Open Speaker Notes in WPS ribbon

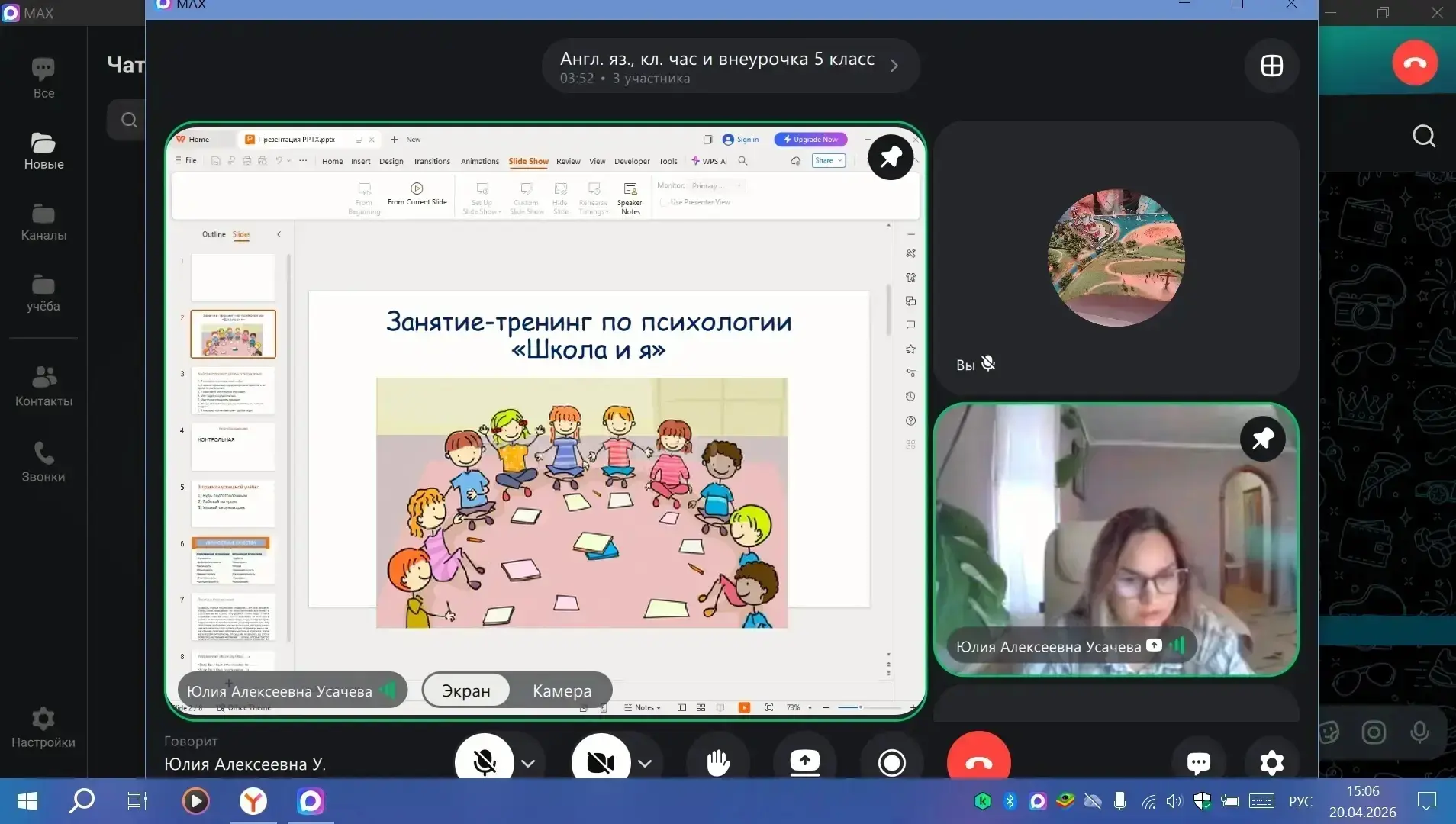pos(630,198)
